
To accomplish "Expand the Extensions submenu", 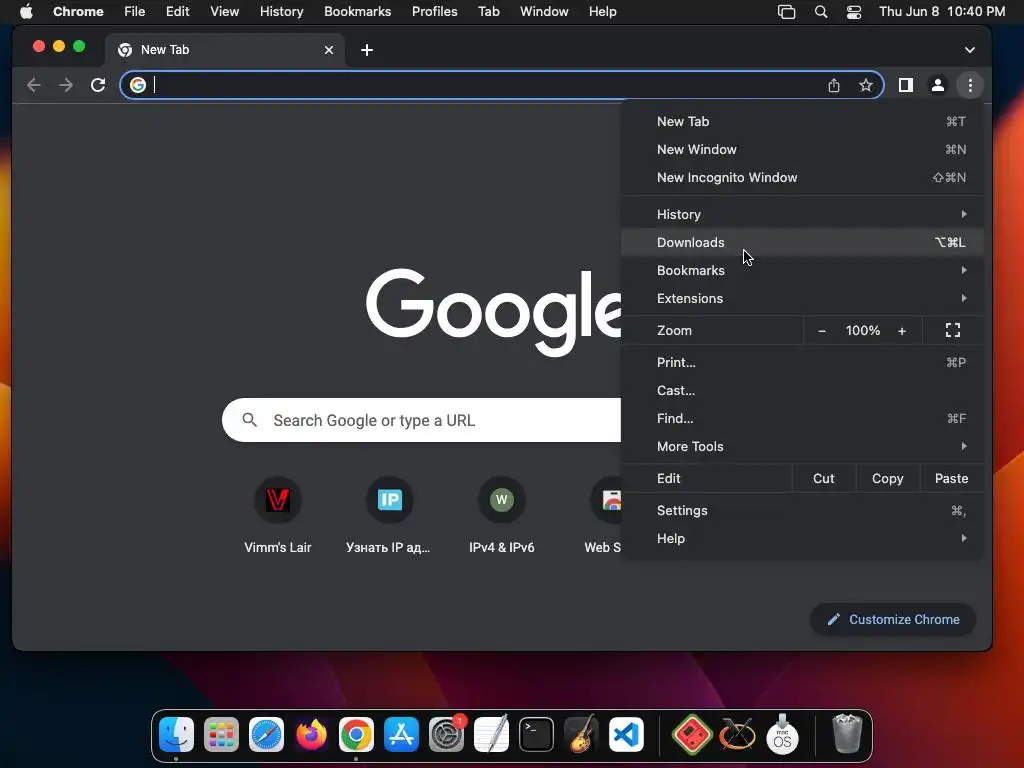I will [x=802, y=298].
